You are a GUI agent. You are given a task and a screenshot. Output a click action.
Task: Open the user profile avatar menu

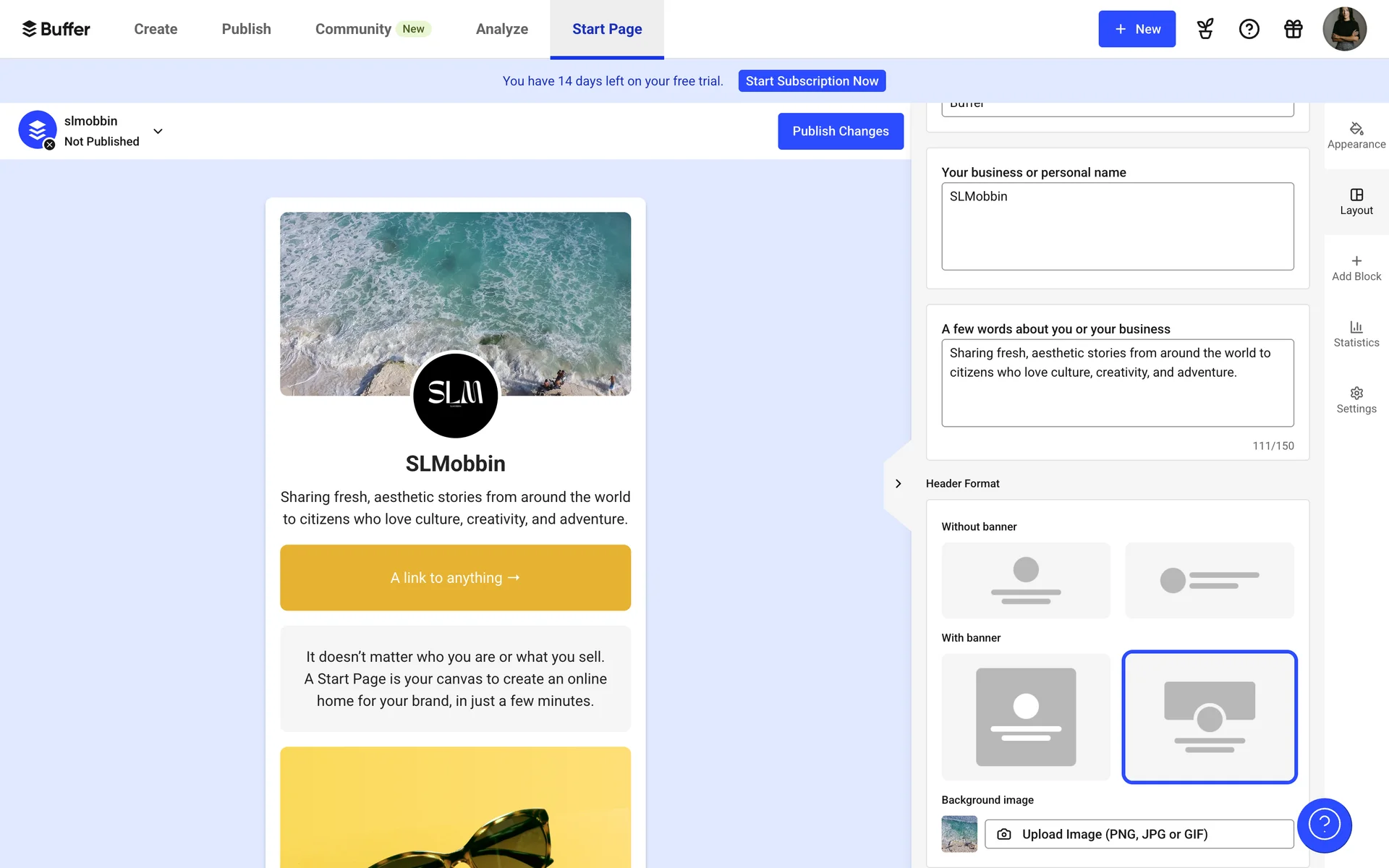tap(1343, 29)
